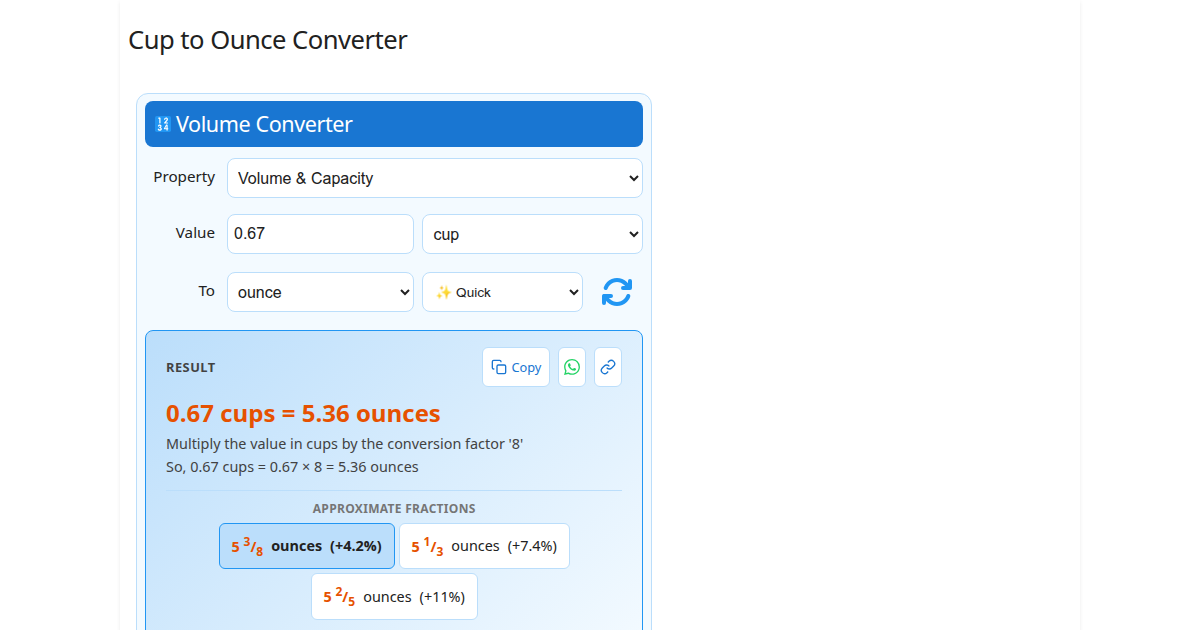Viewport: 1200px width, 630px height.
Task: Open the ounce target unit dropdown
Action: [320, 292]
